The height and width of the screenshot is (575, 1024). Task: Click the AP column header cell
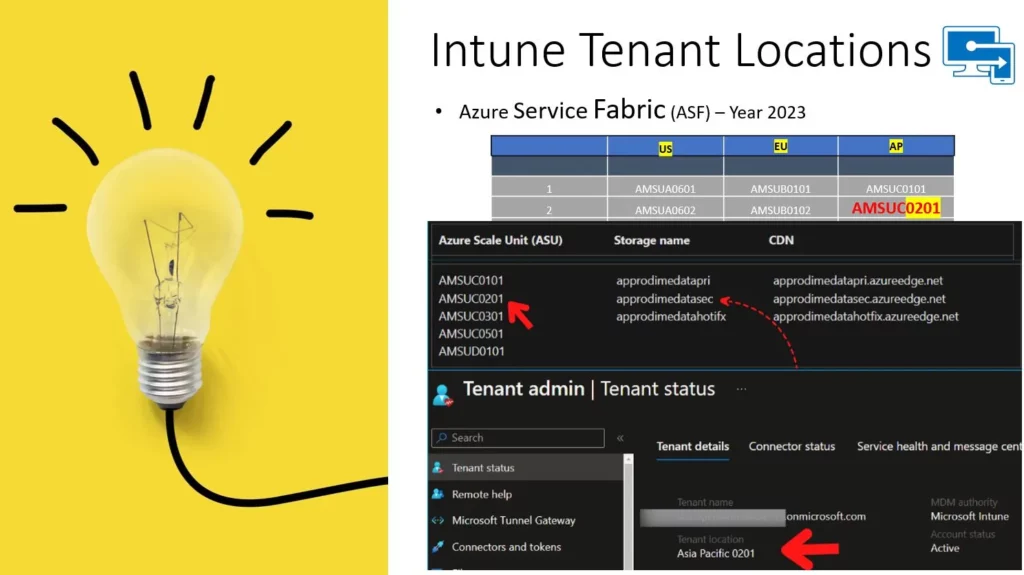[896, 146]
